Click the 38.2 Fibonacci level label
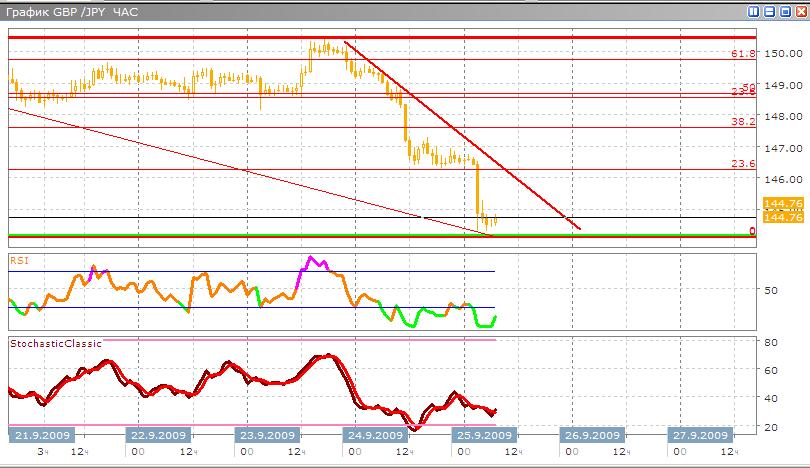810x468 pixels. [742, 121]
